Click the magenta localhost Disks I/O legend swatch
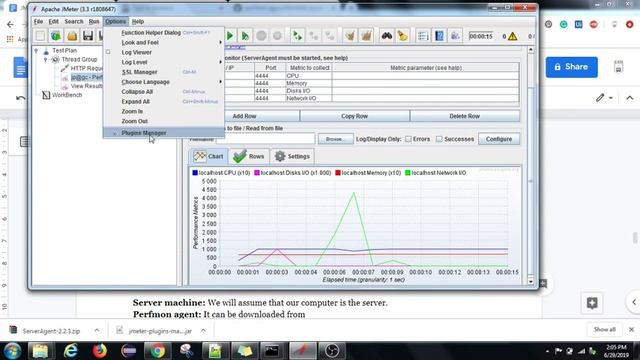The width and height of the screenshot is (640, 360). tap(257, 173)
